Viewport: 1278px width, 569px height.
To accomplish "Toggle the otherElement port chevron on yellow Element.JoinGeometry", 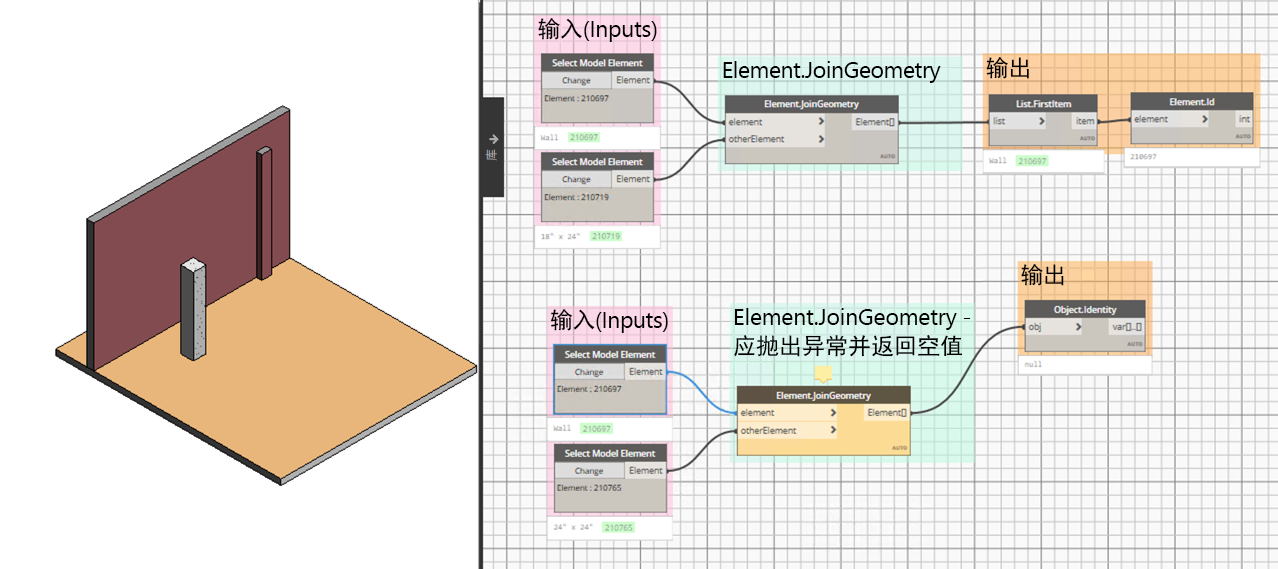I will pos(833,430).
